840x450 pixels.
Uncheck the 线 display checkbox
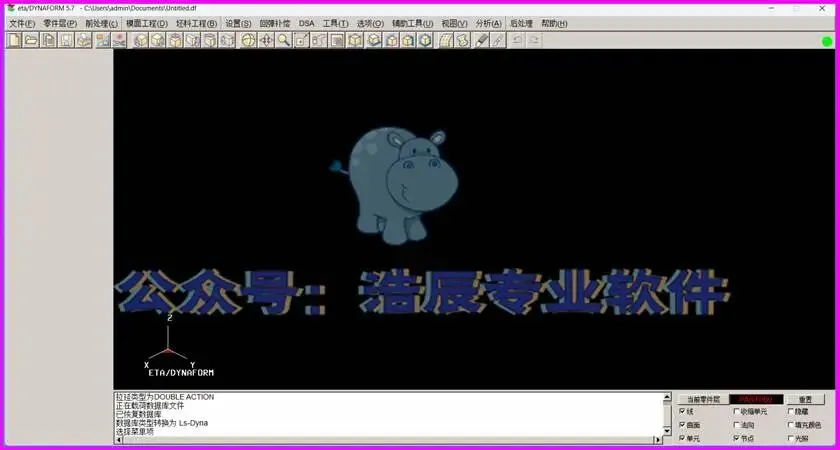pos(682,411)
